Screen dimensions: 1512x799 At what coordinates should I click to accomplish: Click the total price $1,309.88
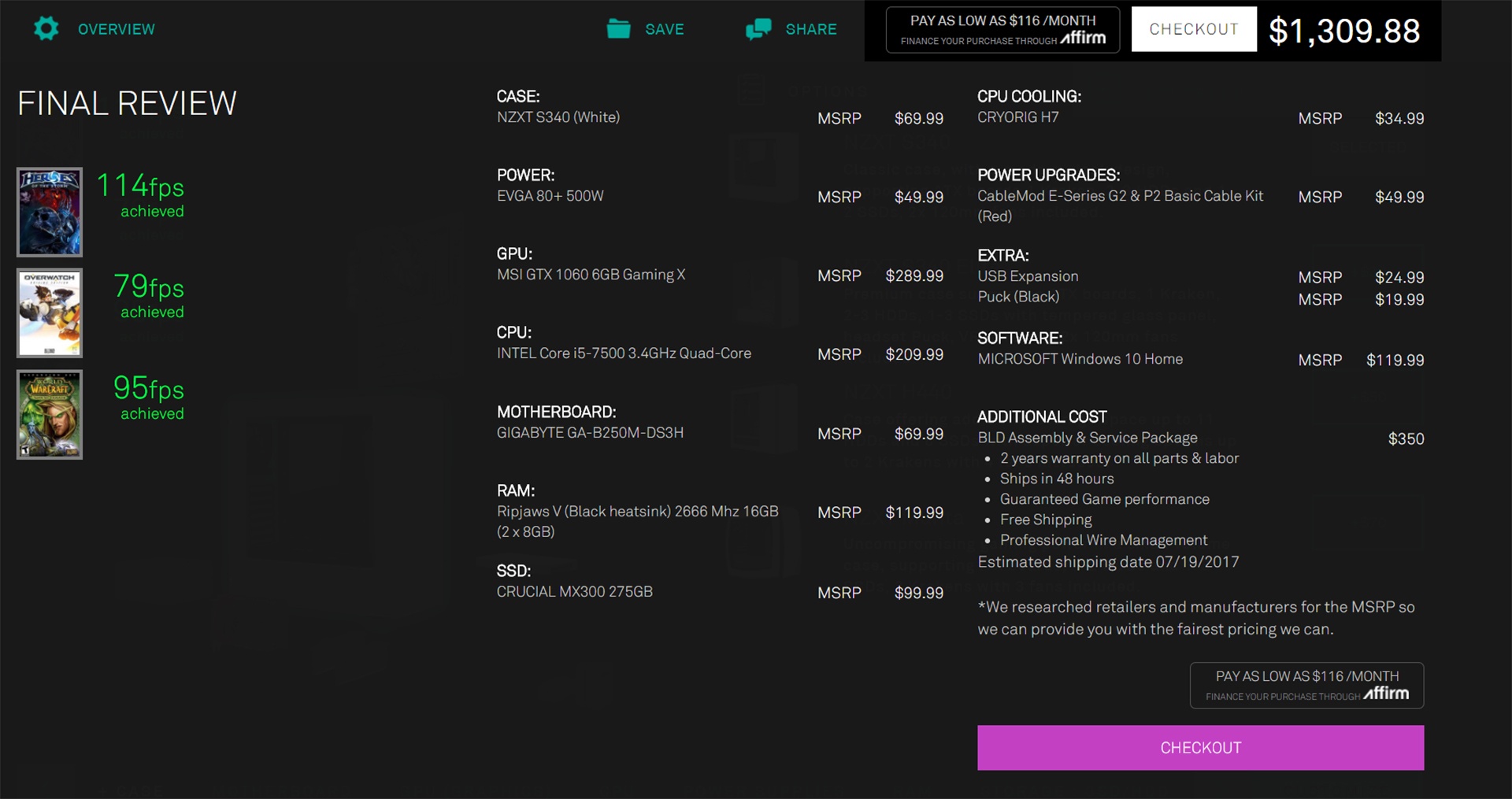click(1344, 31)
